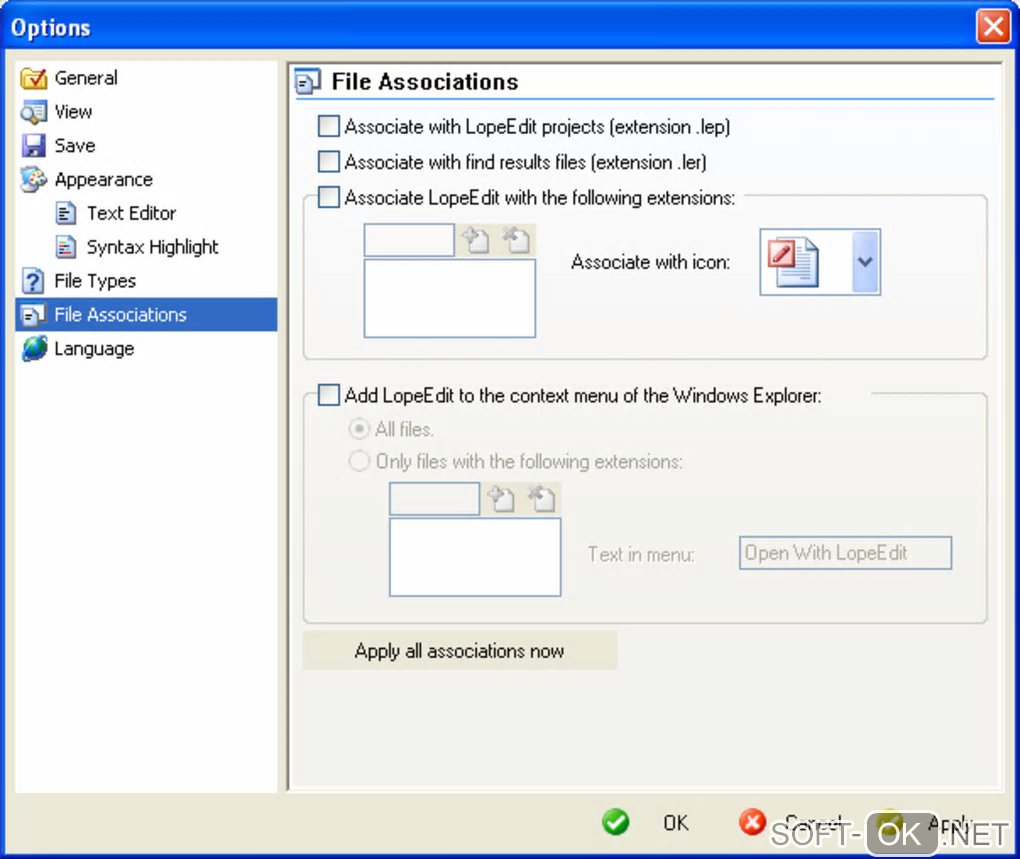
Task: Remove extension from context menu list icon
Action: click(542, 499)
